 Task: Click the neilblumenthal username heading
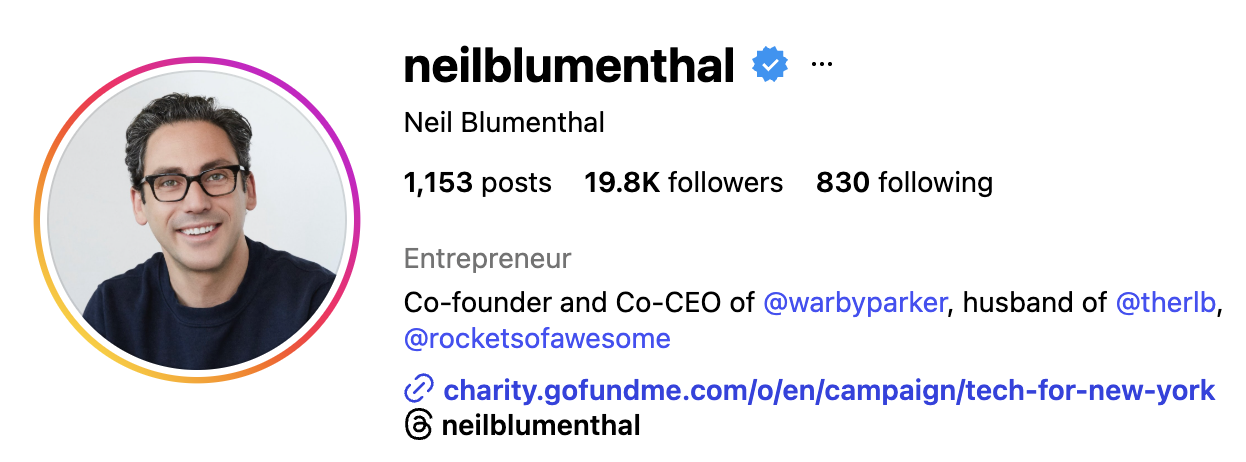click(569, 66)
